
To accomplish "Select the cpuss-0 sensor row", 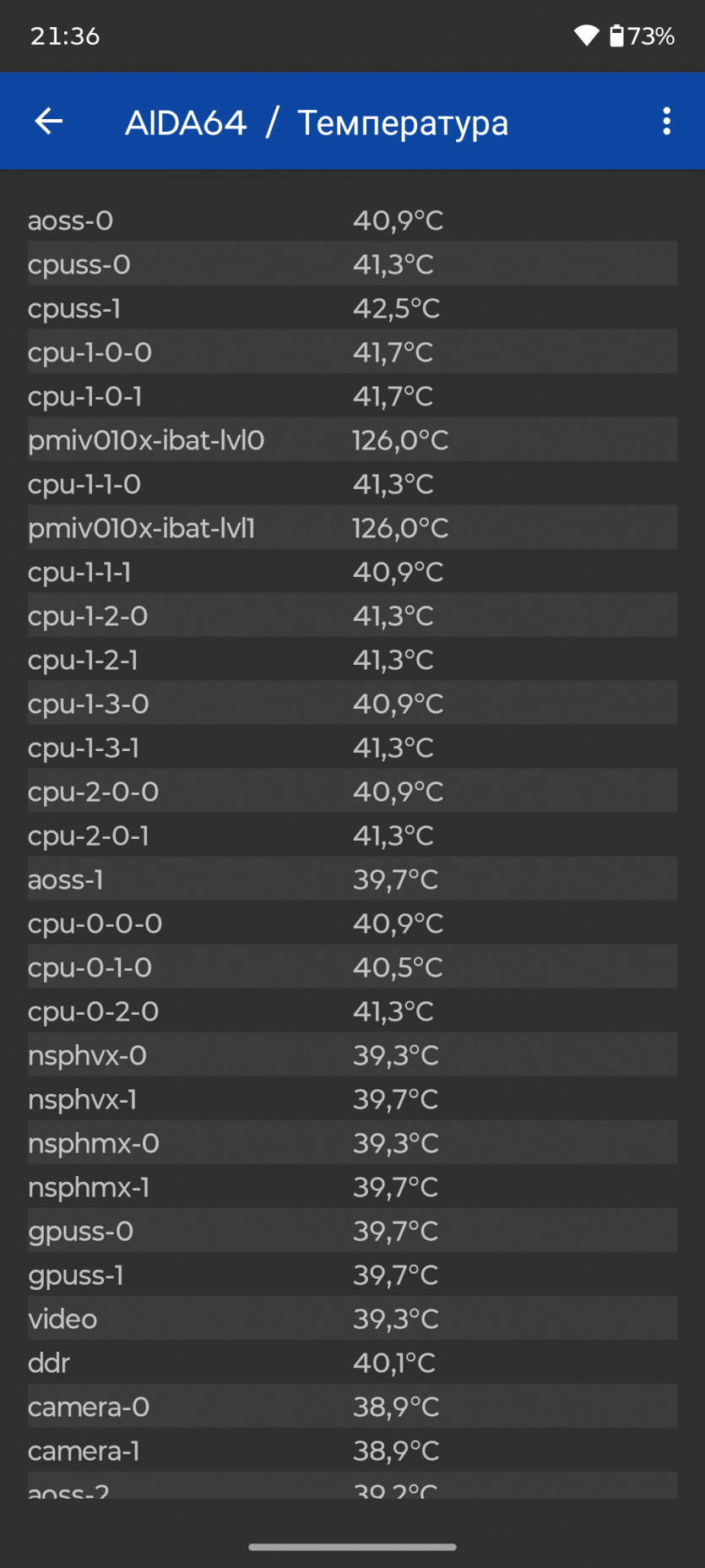I will 352,264.
